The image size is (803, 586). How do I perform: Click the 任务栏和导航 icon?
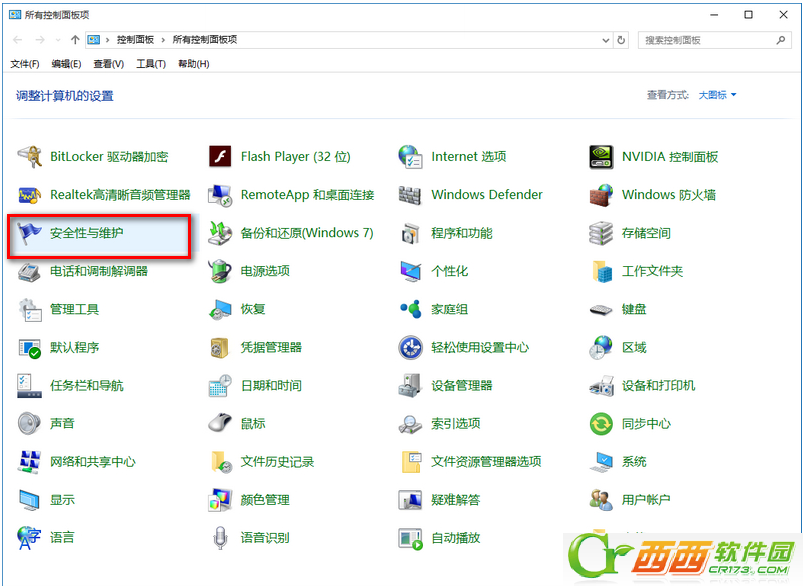pos(29,386)
